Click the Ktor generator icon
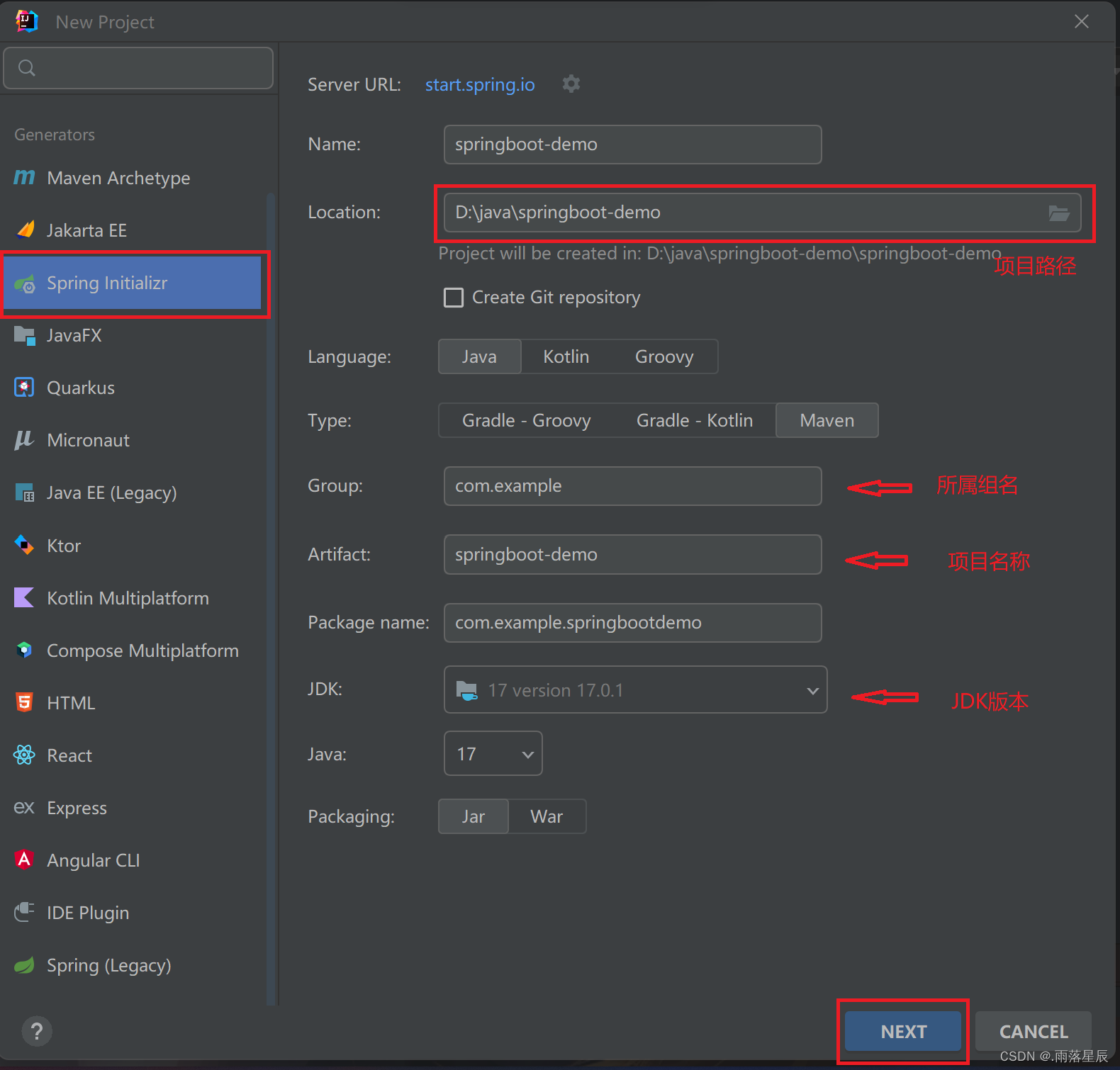The height and width of the screenshot is (1070, 1120). click(x=25, y=545)
